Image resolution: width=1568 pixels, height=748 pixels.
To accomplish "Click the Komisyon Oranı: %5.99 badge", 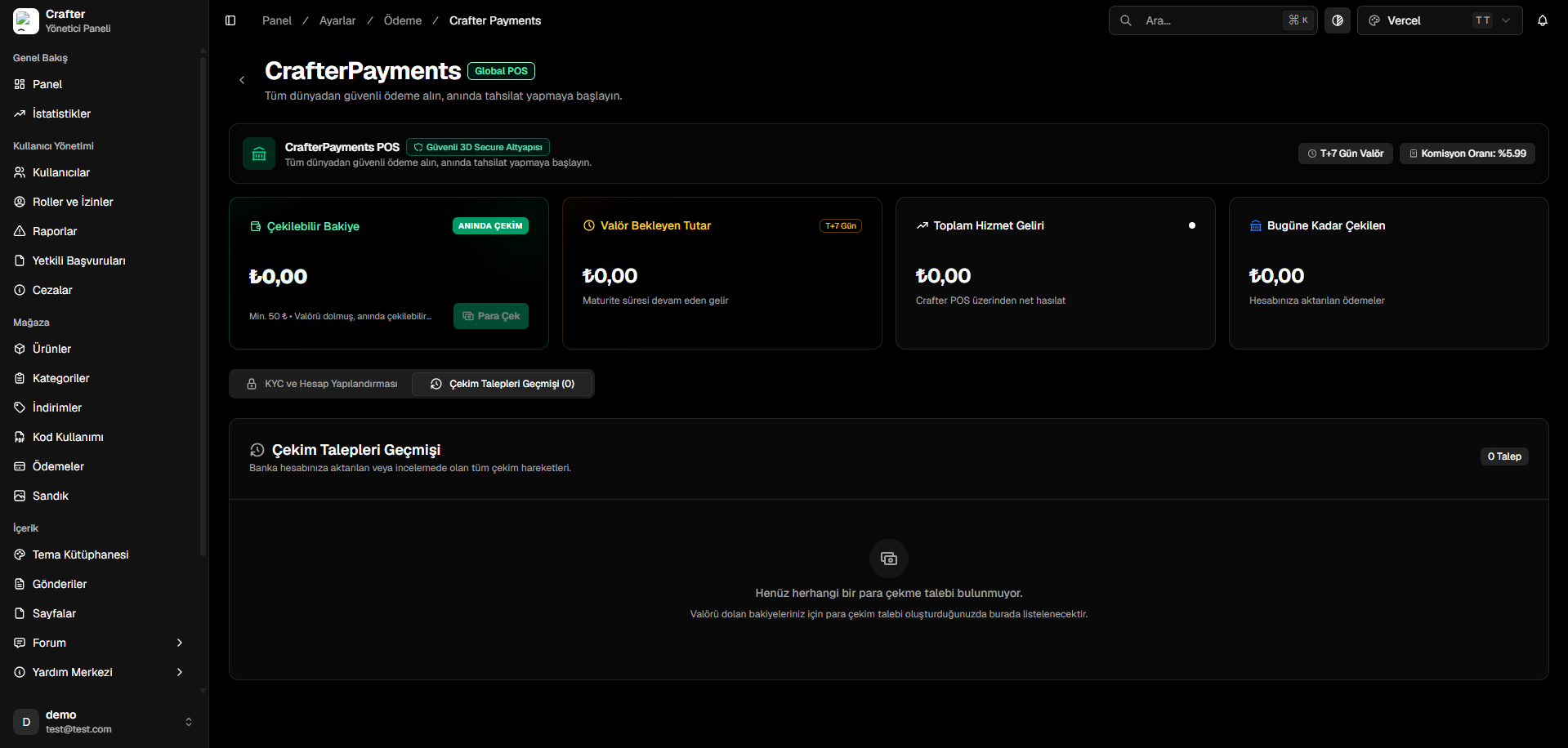I will (x=1467, y=154).
